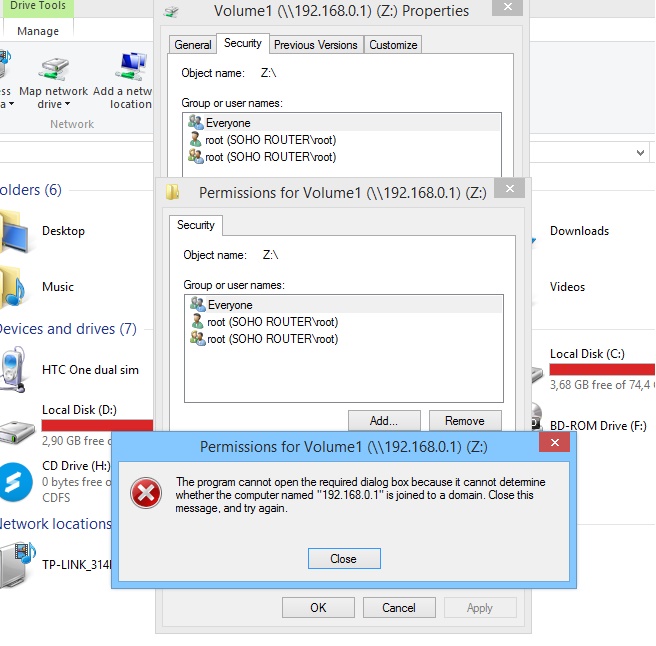Image resolution: width=656 pixels, height=646 pixels.
Task: Click single user icon in Permissions list
Action: point(197,321)
